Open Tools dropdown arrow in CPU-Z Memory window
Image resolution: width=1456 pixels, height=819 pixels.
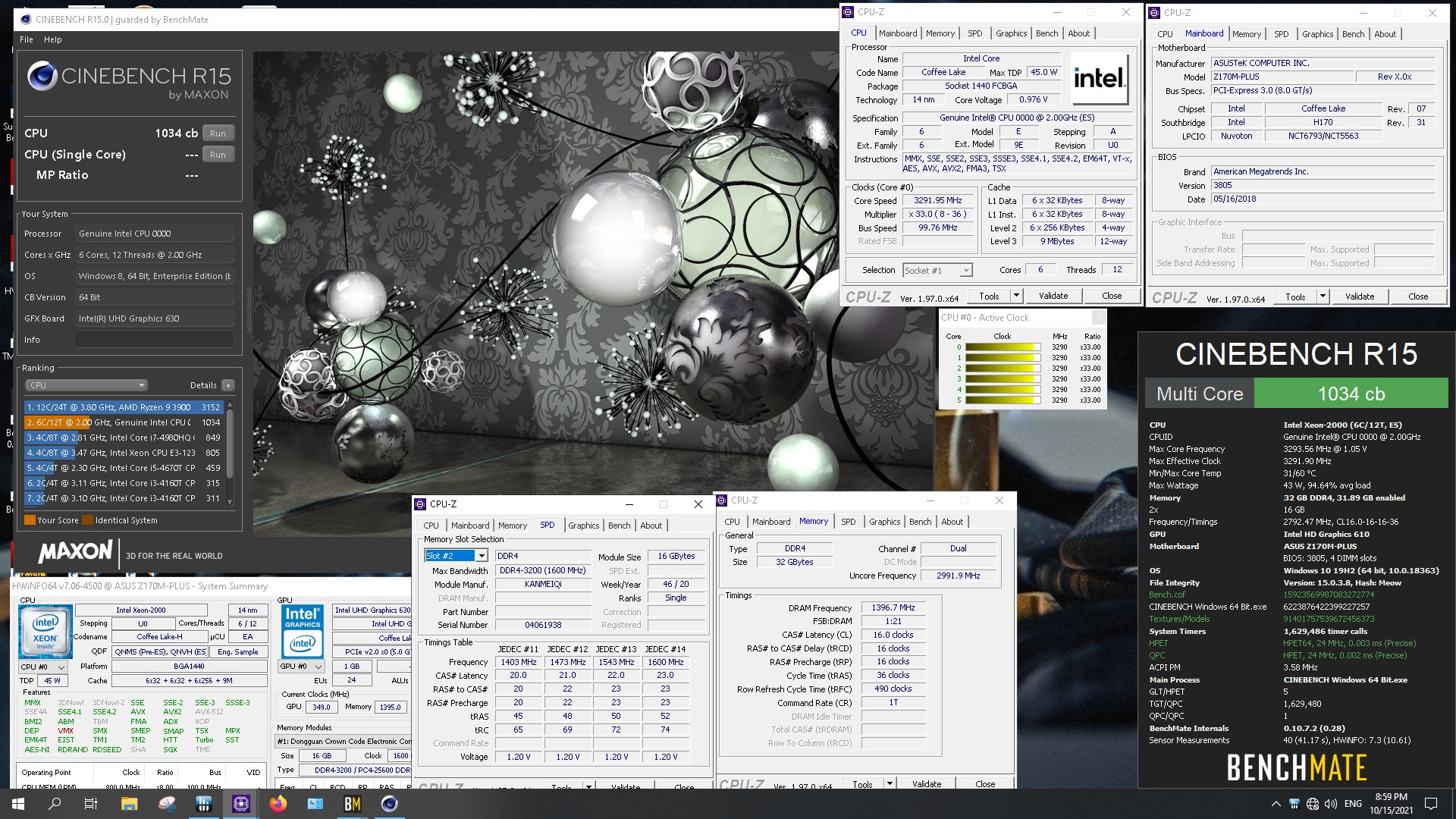tap(890, 784)
